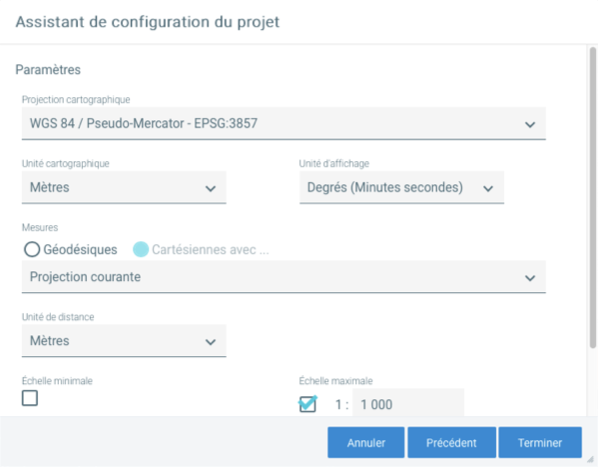The height and width of the screenshot is (467, 598).
Task: Expand the Unité de distance dropdown
Action: 124,341
